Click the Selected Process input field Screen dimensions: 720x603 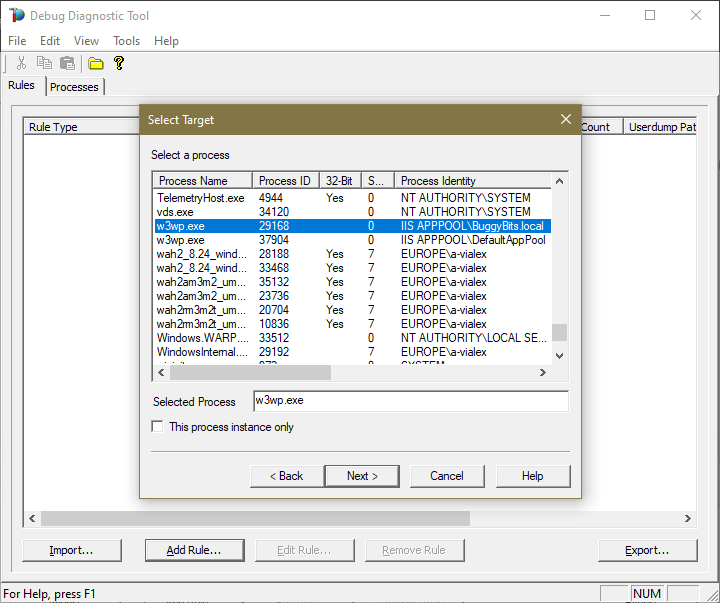tap(411, 401)
